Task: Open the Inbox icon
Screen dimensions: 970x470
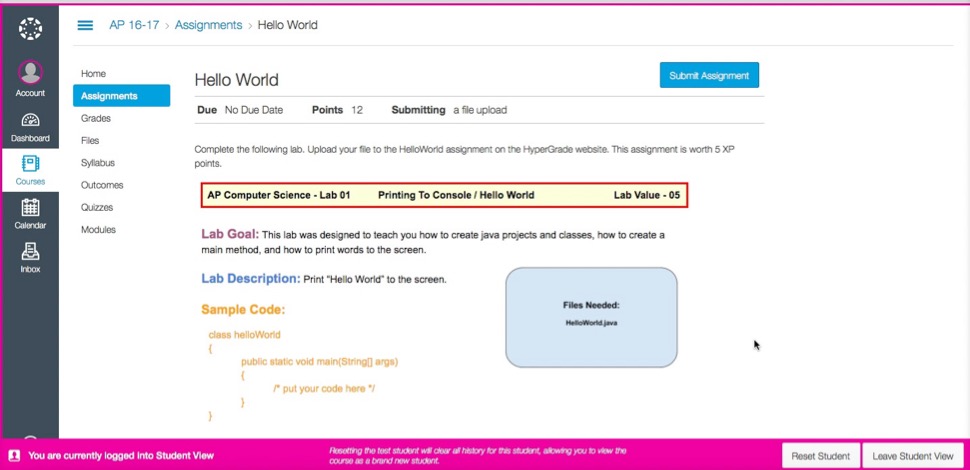Action: tap(30, 252)
